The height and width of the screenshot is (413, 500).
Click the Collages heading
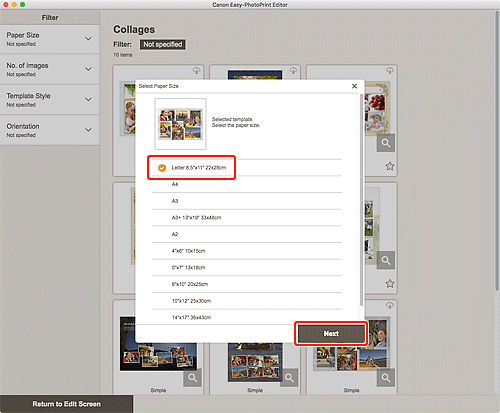tap(134, 29)
